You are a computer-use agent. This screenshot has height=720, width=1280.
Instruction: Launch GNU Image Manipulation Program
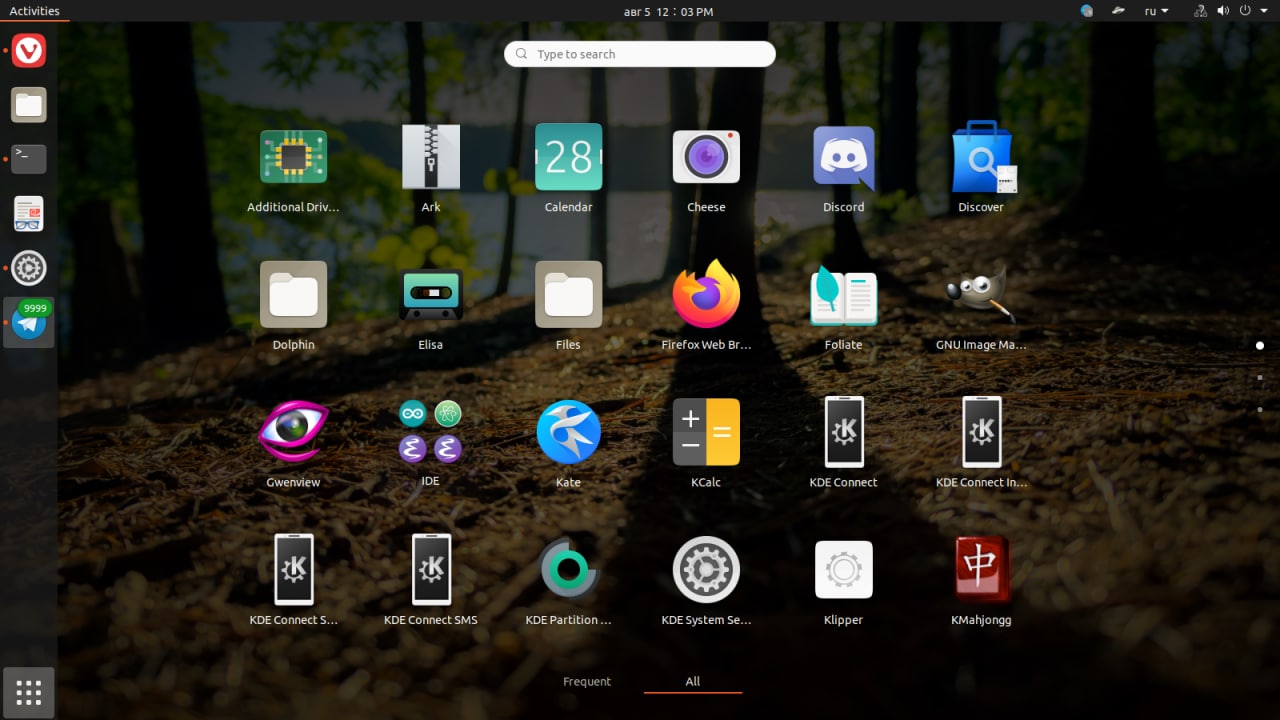click(x=981, y=305)
